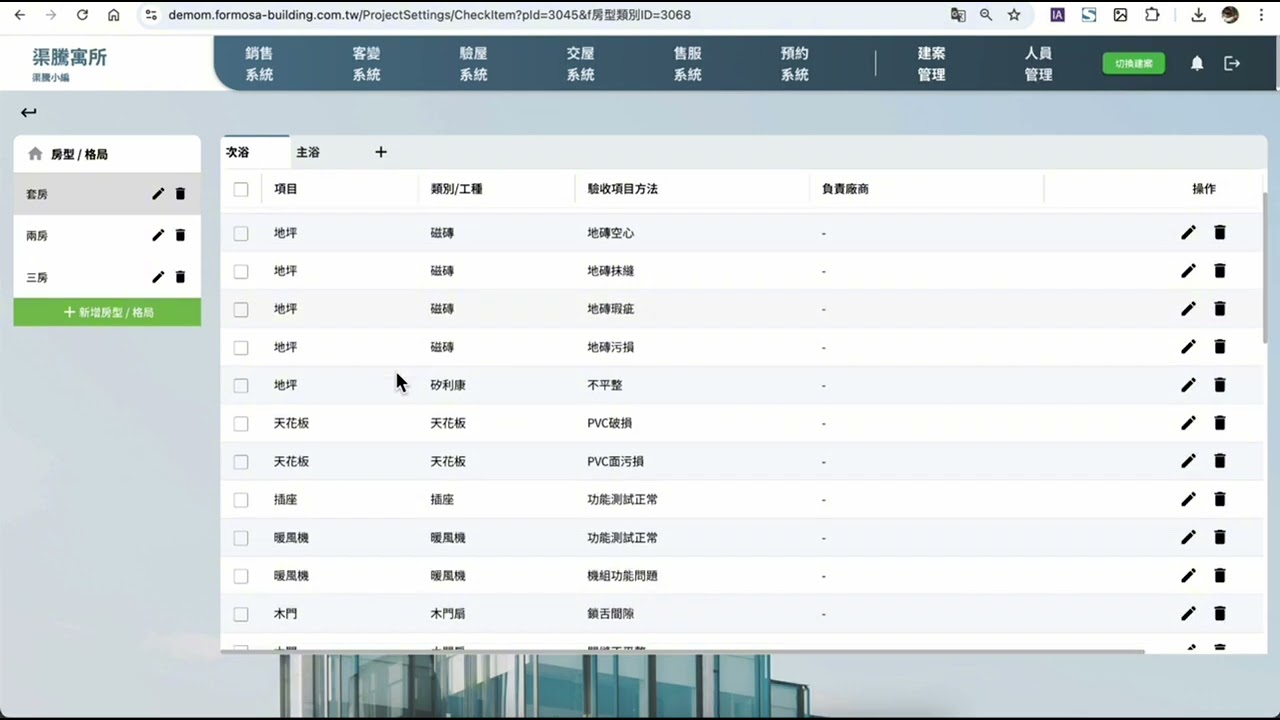Open the 人員管理 menu
This screenshot has height=720, width=1280.
pyautogui.click(x=1038, y=64)
